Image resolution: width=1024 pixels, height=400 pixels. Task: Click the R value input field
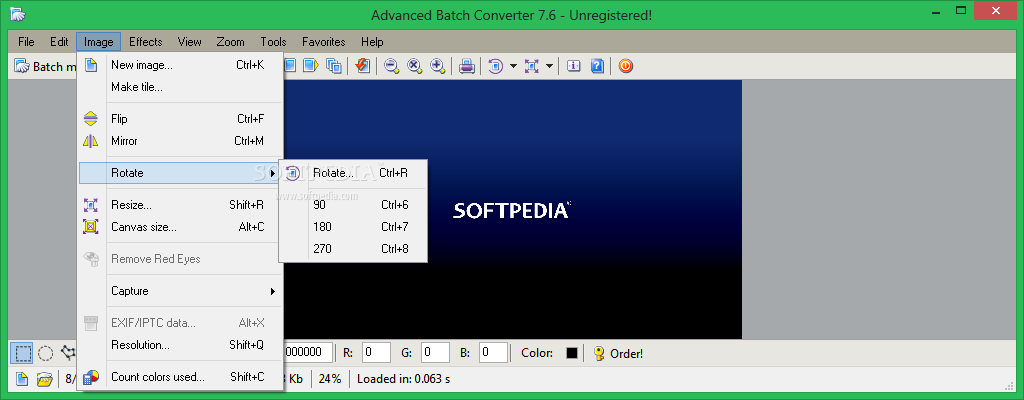[x=376, y=352]
